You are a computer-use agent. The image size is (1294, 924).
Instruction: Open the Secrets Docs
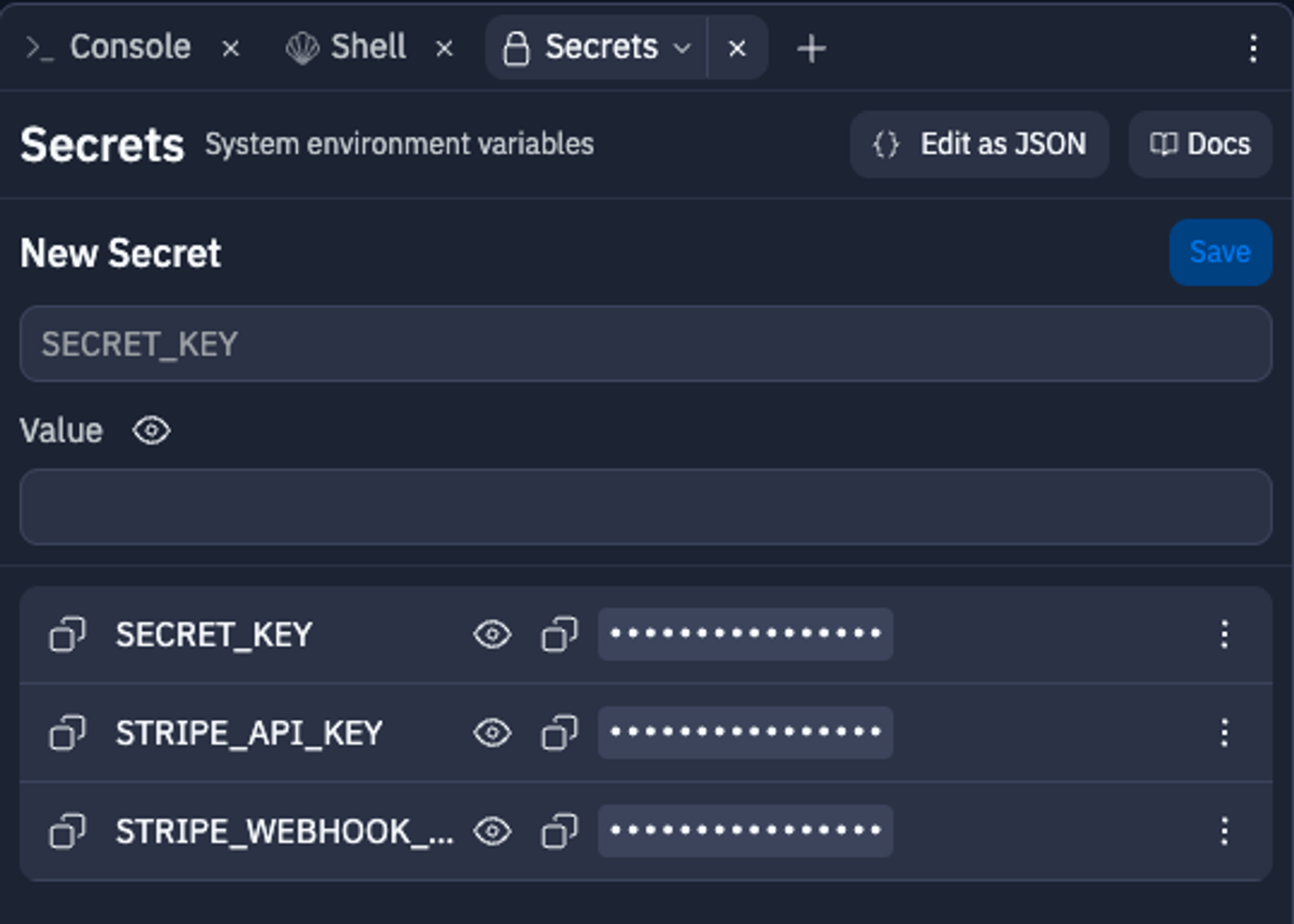1200,144
